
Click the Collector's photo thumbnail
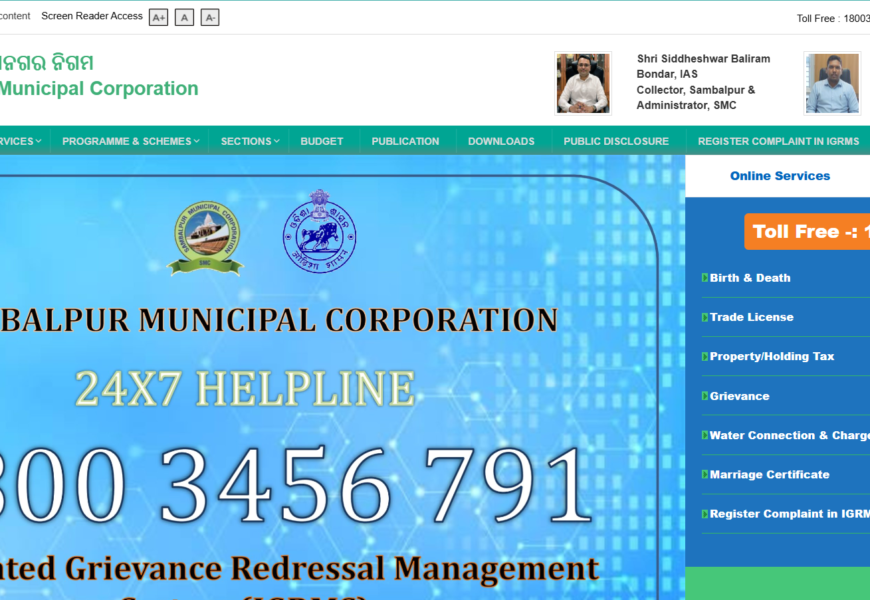[583, 83]
